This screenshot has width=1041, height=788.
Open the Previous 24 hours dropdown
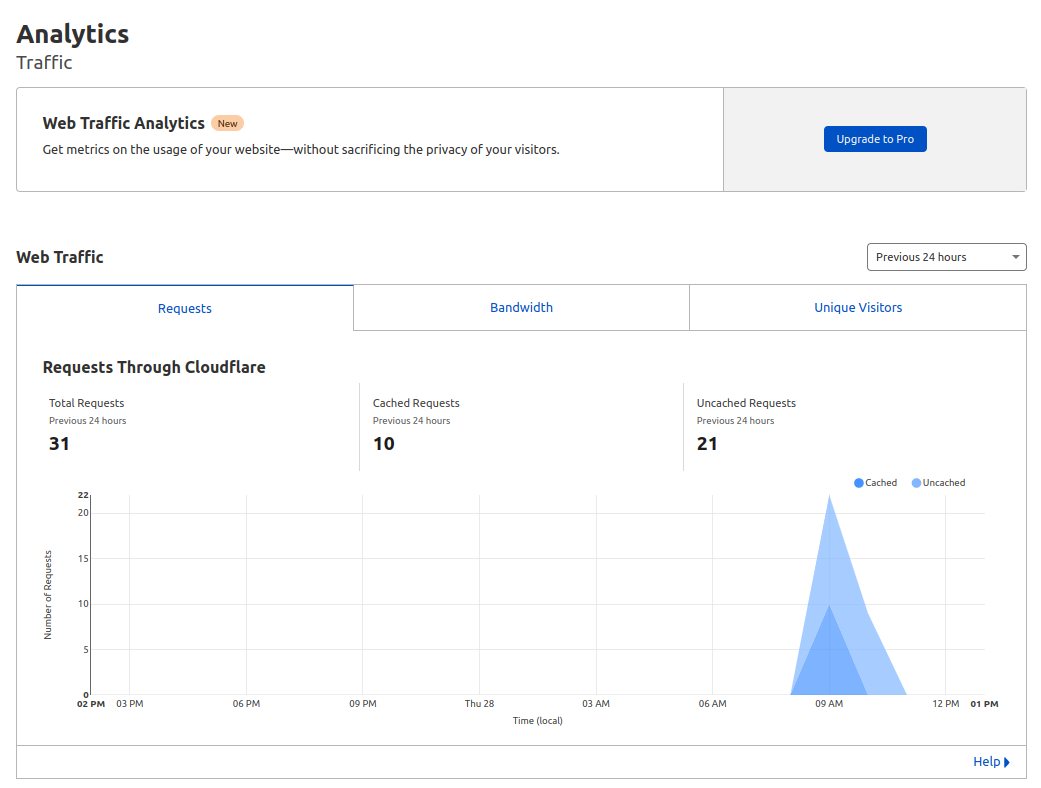945,257
